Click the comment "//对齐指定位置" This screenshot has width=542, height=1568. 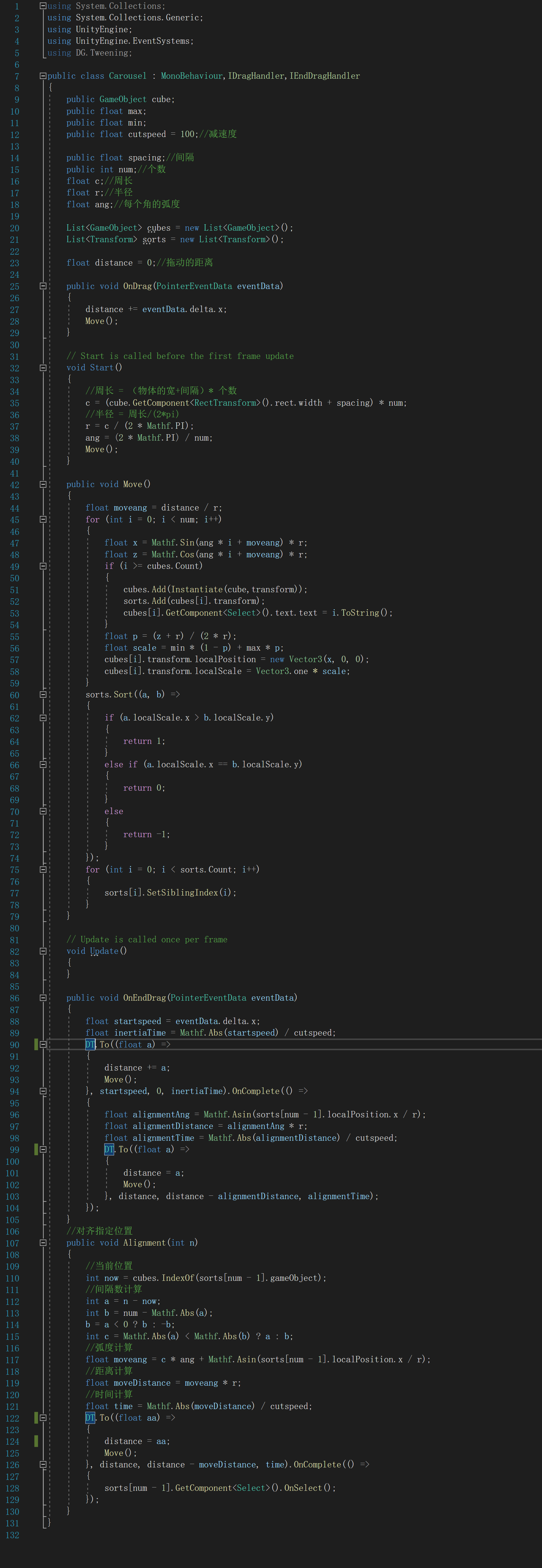click(99, 1231)
